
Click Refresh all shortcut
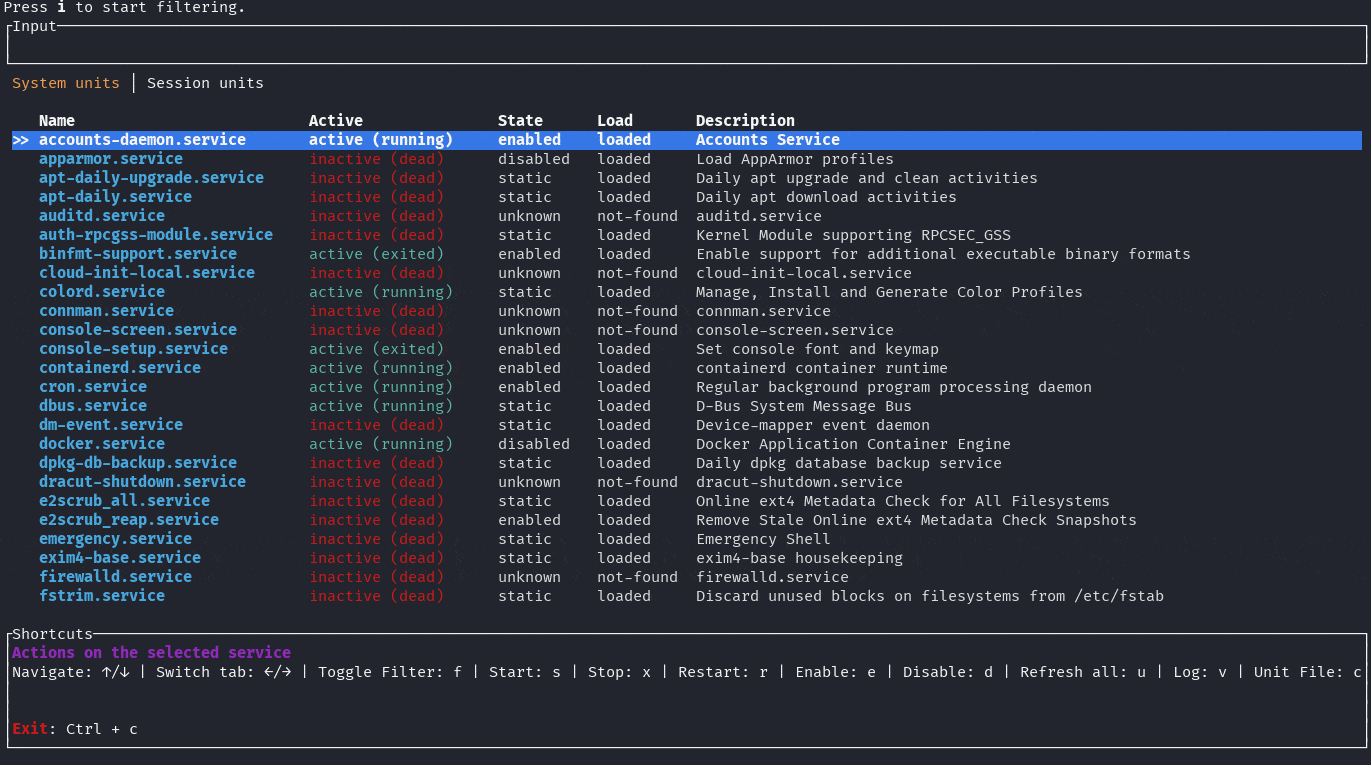[1083, 672]
